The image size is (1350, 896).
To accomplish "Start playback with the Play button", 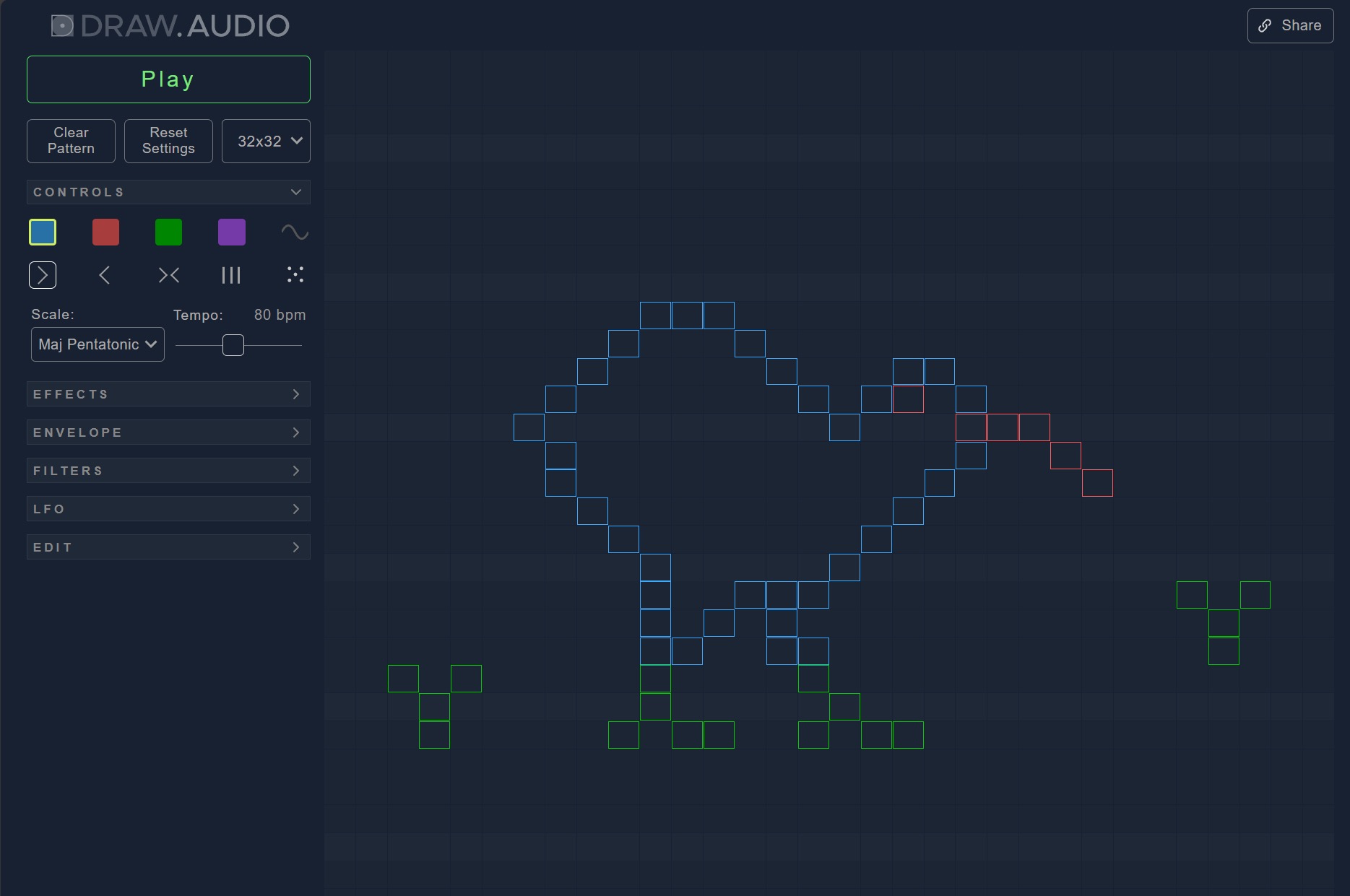I will tap(168, 79).
